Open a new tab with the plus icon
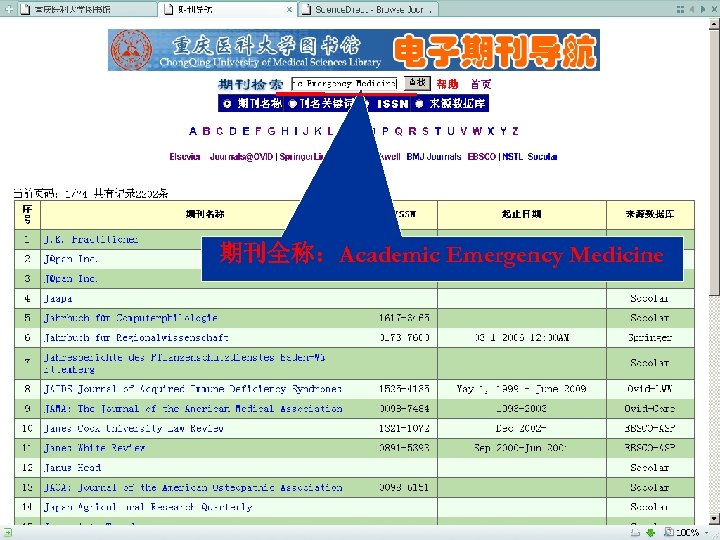Viewport: 720px width, 540px height. coord(9,8)
